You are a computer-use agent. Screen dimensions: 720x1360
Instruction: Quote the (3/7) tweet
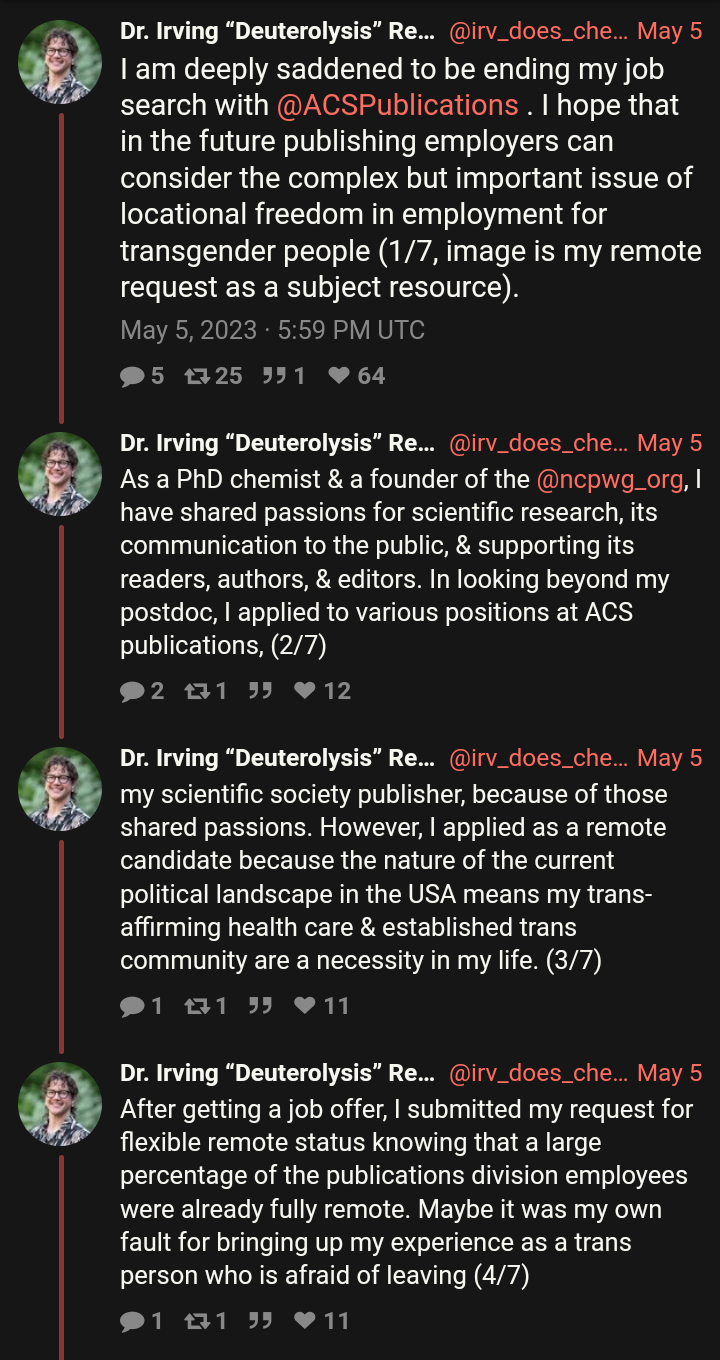click(x=260, y=1006)
